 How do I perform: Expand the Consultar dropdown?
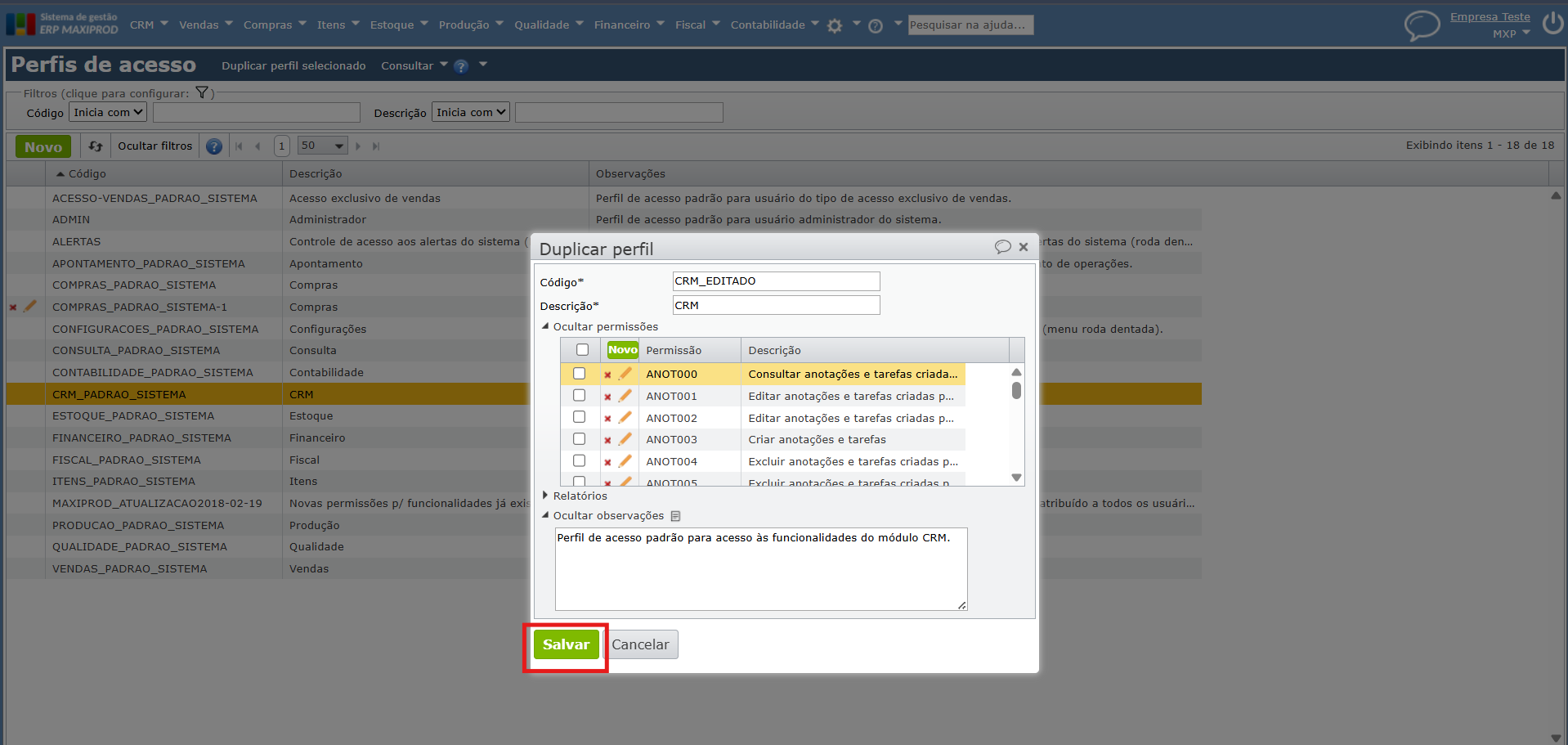[x=414, y=65]
